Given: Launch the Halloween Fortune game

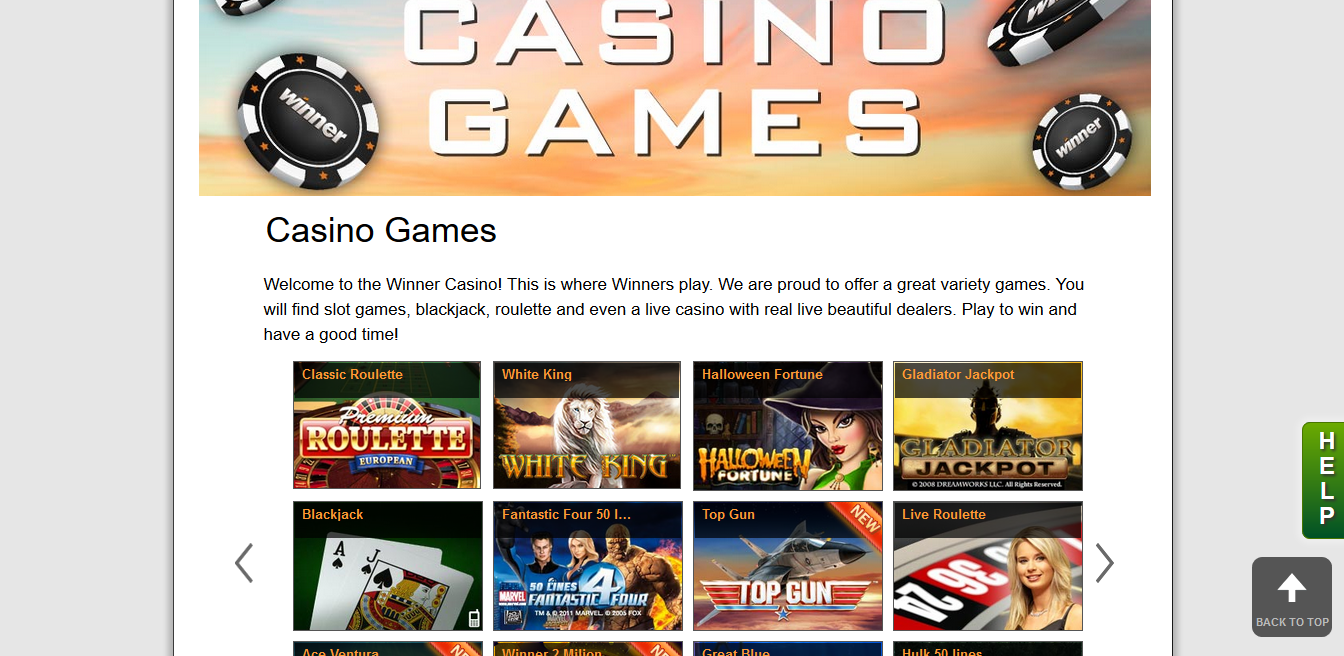Looking at the screenshot, I should tap(788, 426).
